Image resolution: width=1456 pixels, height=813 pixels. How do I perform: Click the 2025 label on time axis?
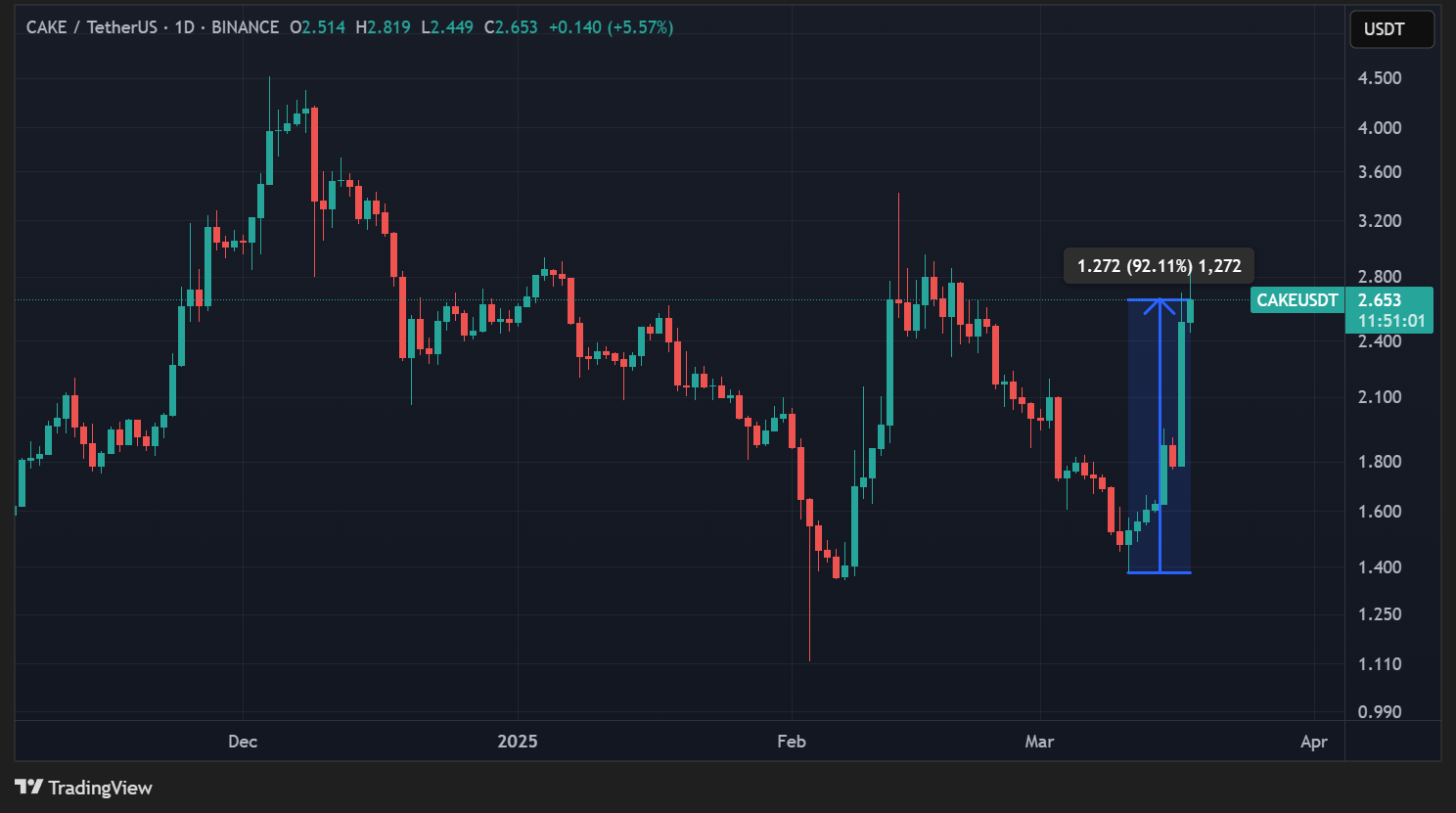(x=517, y=742)
